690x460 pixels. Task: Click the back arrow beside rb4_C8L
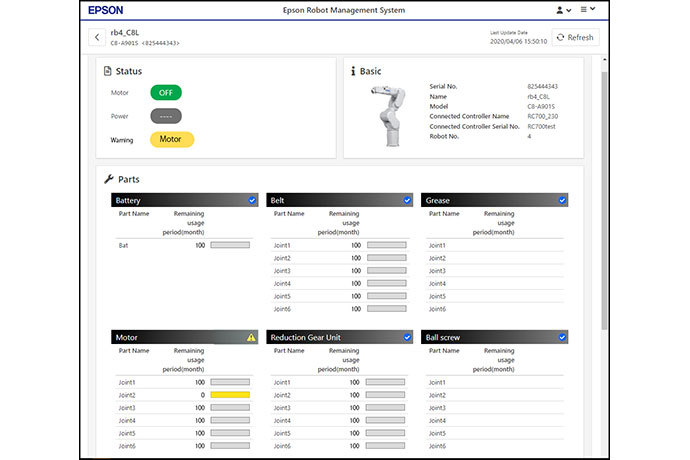pyautogui.click(x=97, y=37)
